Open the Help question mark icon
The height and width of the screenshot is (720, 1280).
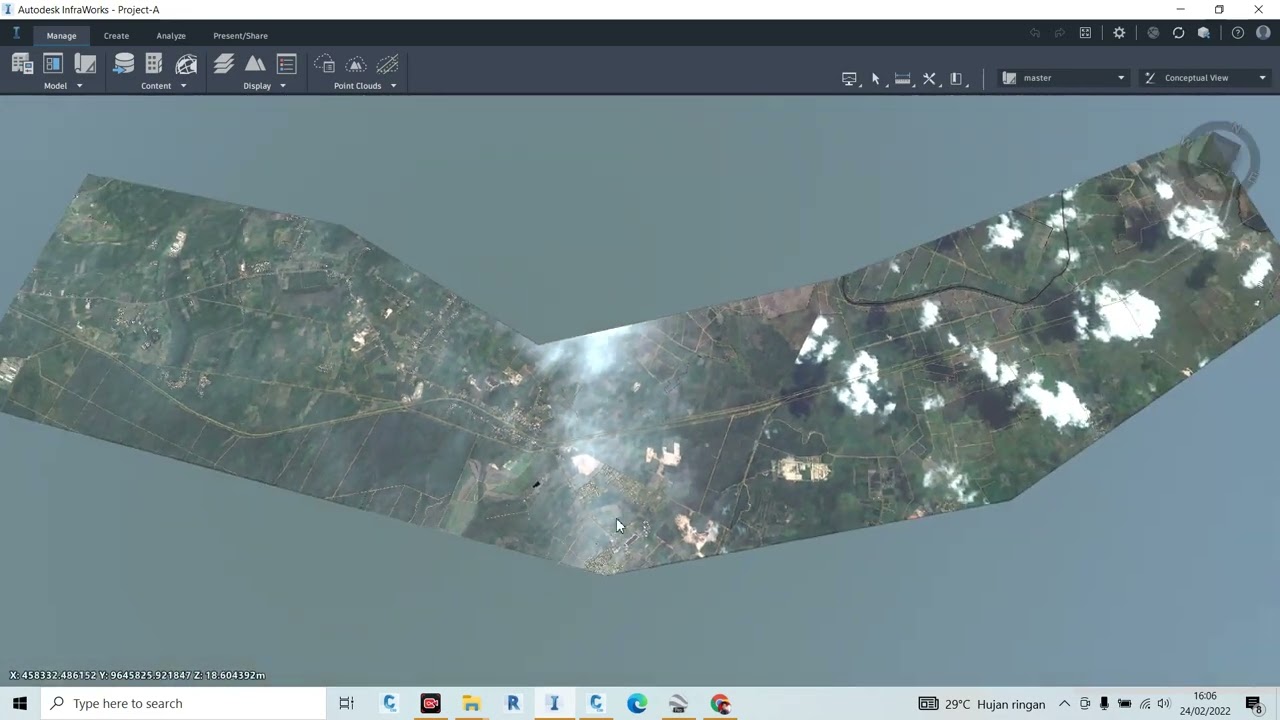(x=1238, y=33)
